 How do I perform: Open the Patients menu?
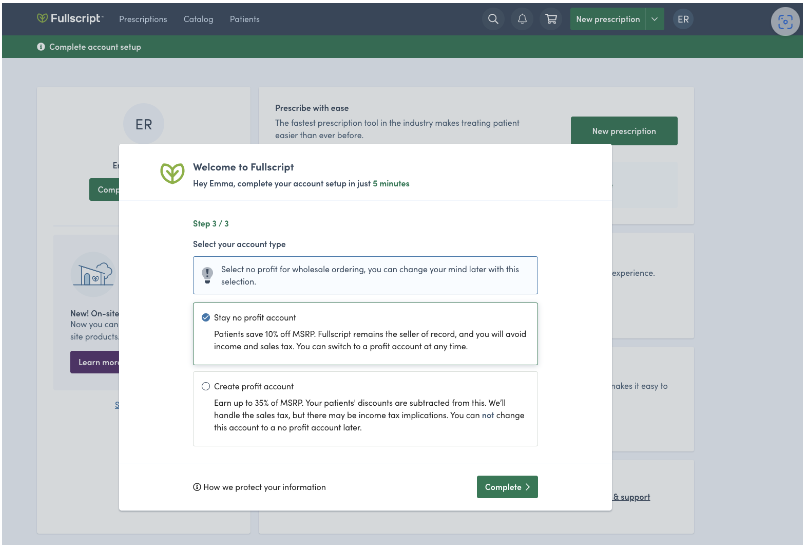244,19
